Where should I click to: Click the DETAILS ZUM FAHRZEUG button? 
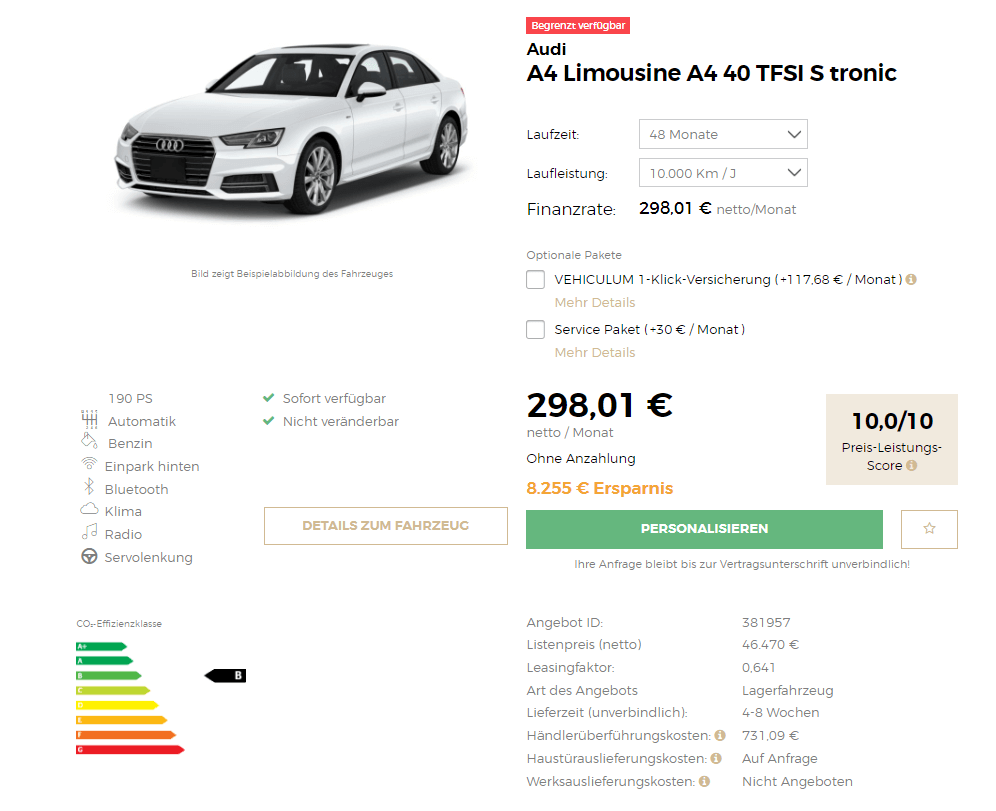pos(386,526)
